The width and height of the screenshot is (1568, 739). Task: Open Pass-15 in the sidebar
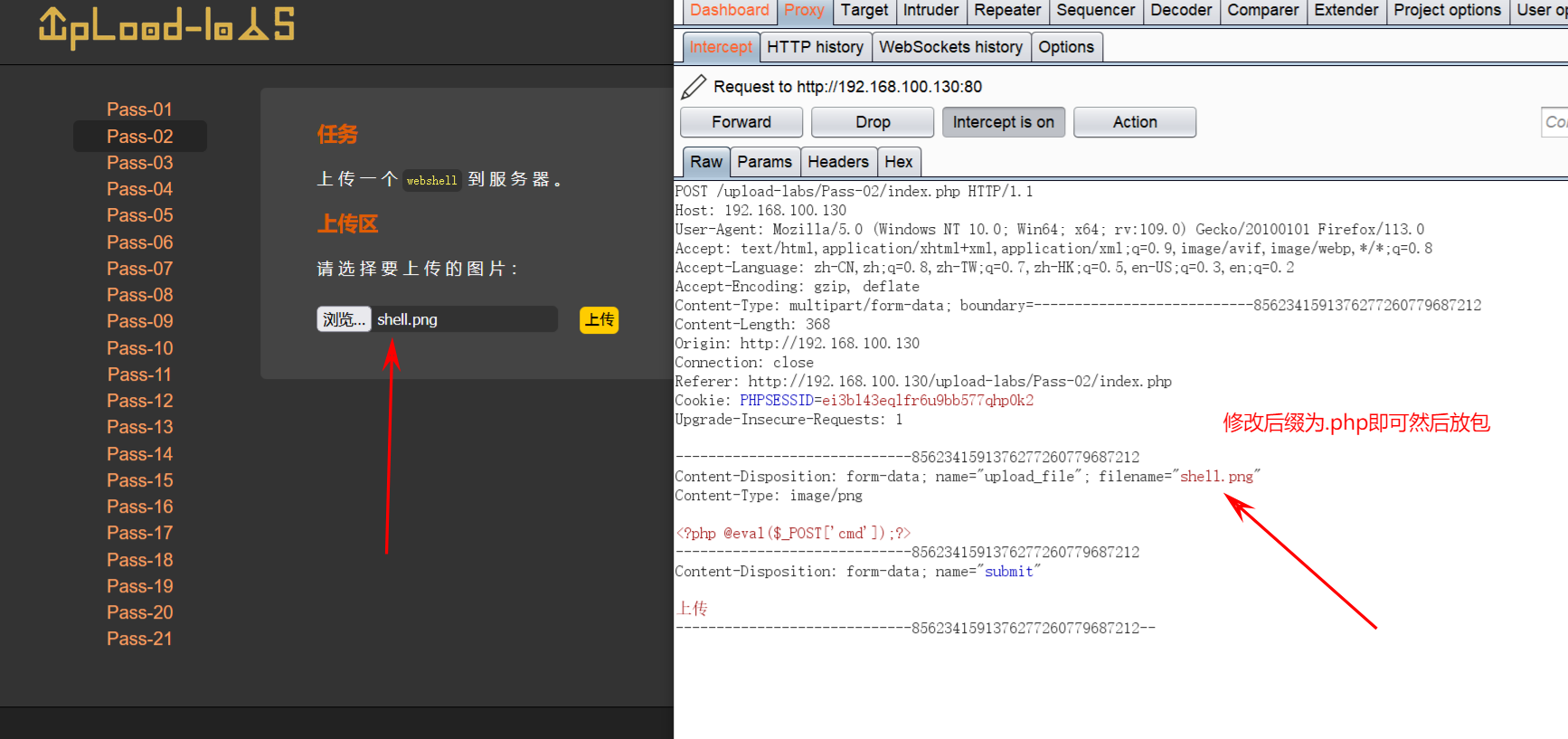coord(139,480)
